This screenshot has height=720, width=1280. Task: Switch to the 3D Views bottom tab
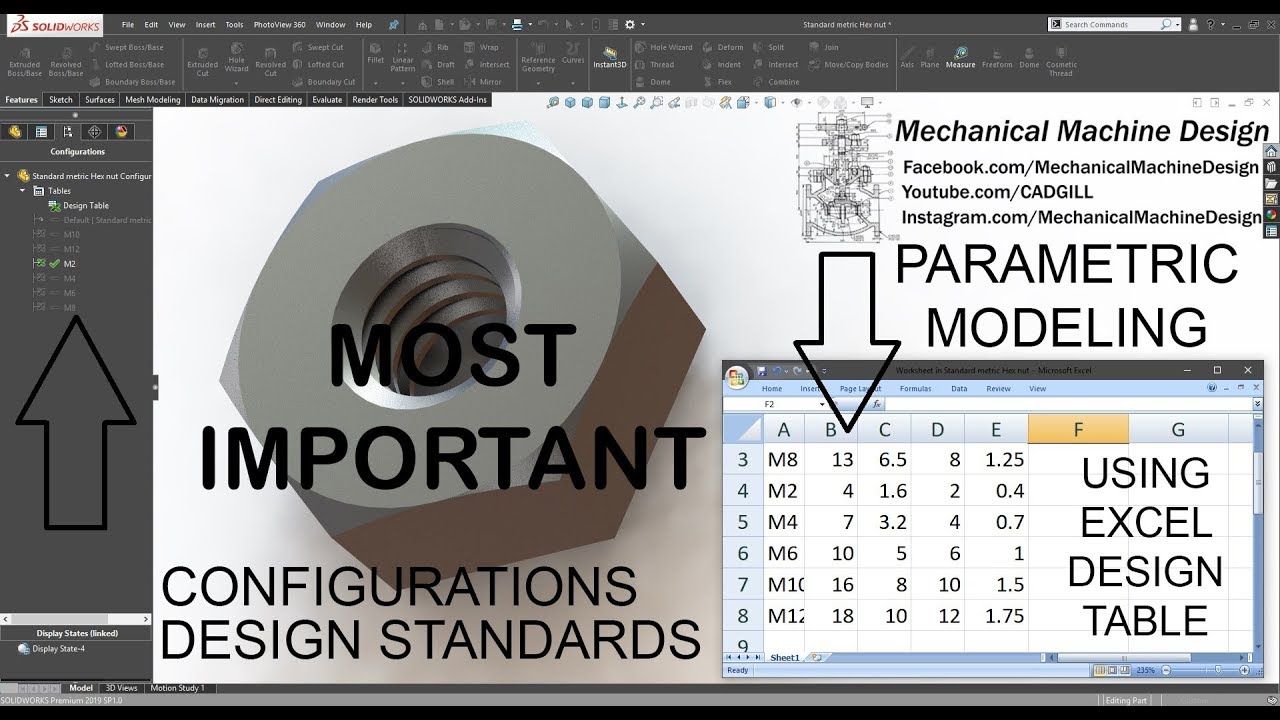(x=122, y=688)
